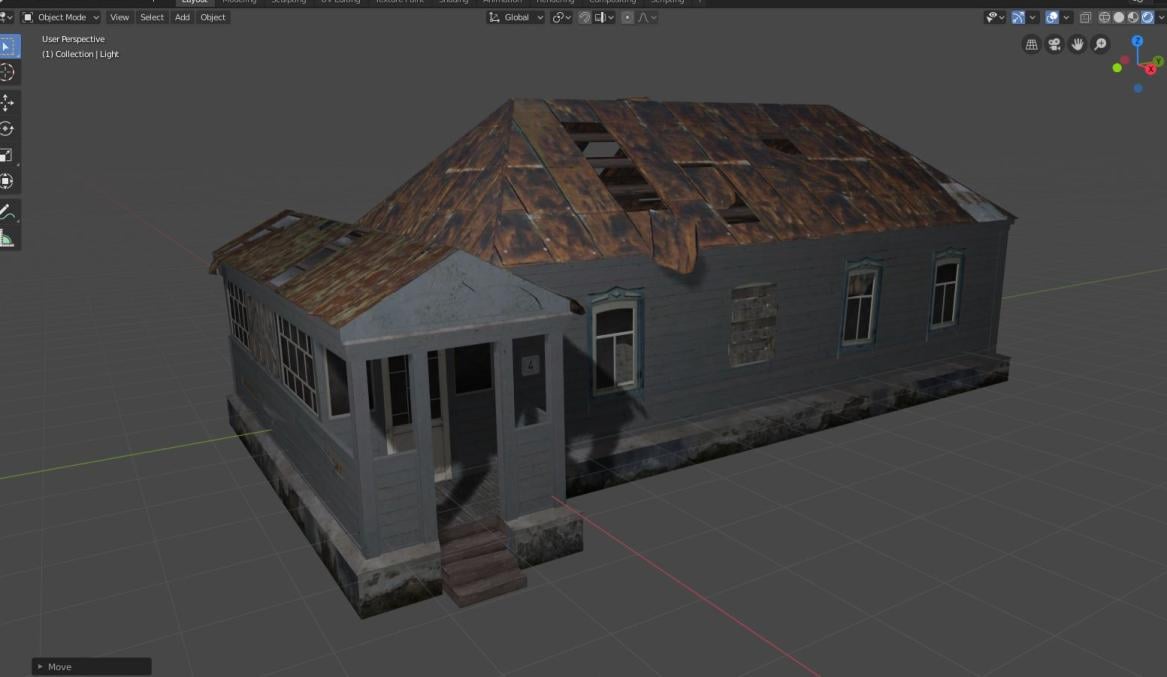The width and height of the screenshot is (1167, 677).
Task: Click the bright green negative axis dot
Action: 1117,68
